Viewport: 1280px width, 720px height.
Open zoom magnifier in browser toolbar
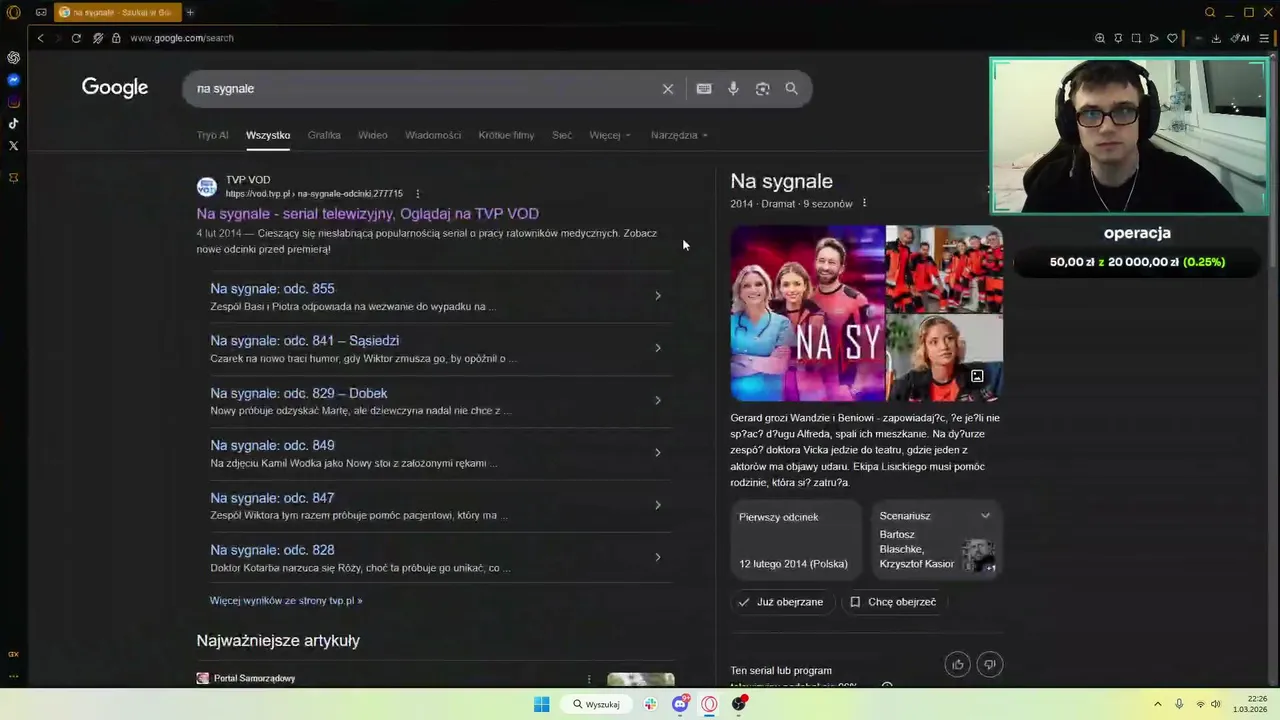[x=1100, y=38]
